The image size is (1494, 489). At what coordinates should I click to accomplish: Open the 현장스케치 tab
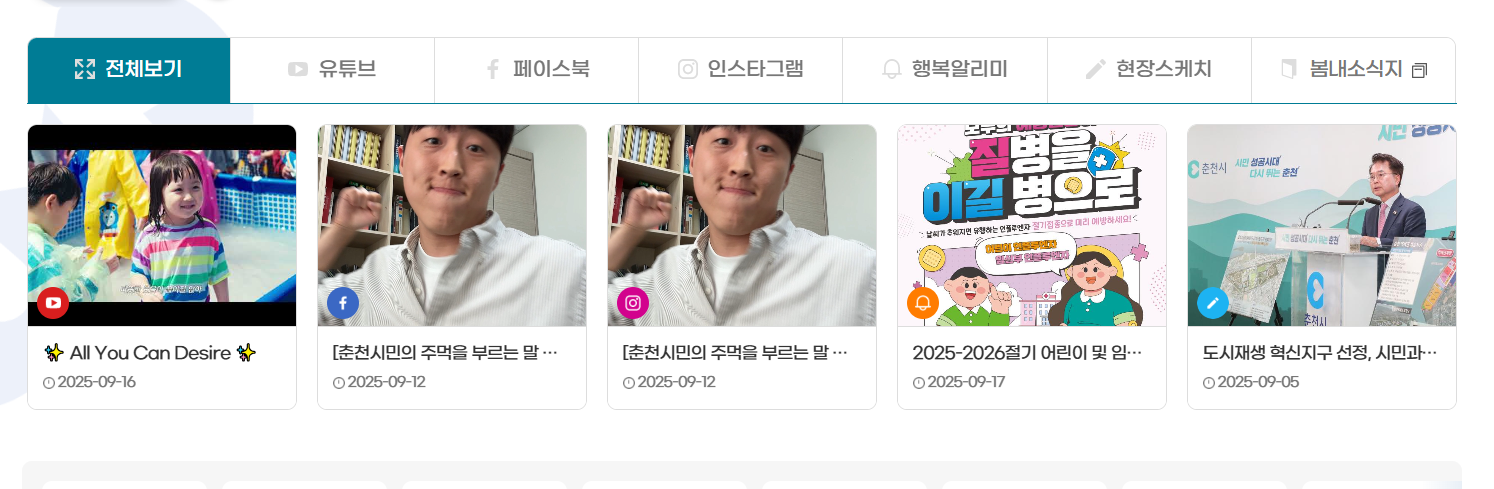point(1149,70)
